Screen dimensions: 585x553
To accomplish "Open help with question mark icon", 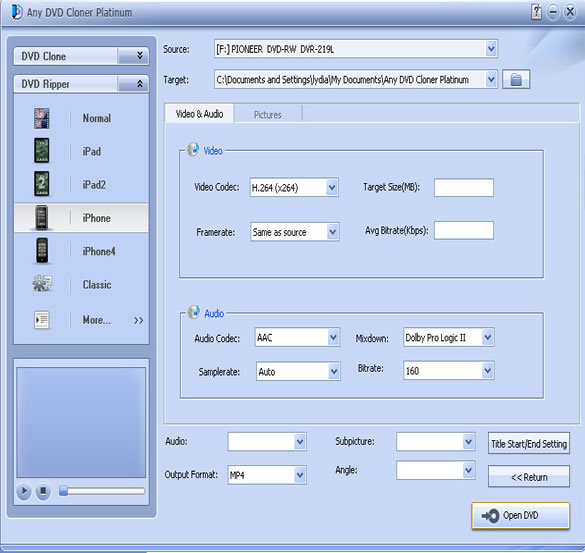I will (536, 12).
